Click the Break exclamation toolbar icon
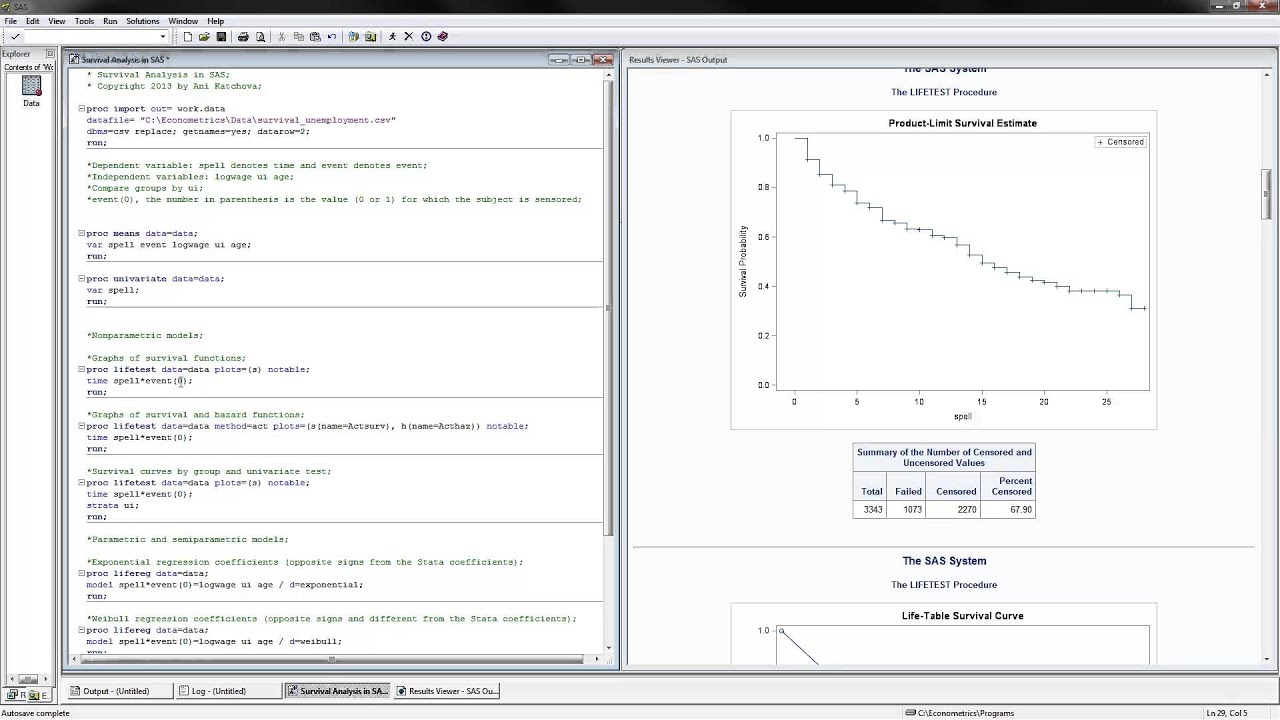Viewport: 1280px width, 720px height. (426, 37)
